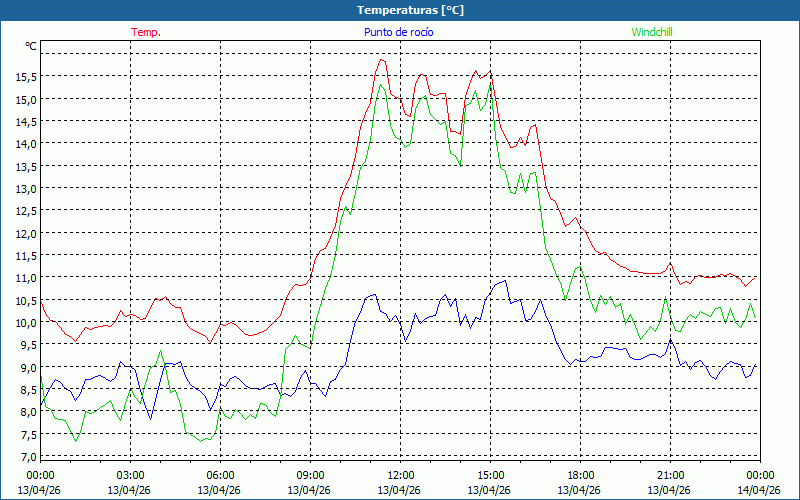Viewport: 800px width, 500px height.
Task: Click the 21:00 time label on the x-axis
Action: [670, 475]
